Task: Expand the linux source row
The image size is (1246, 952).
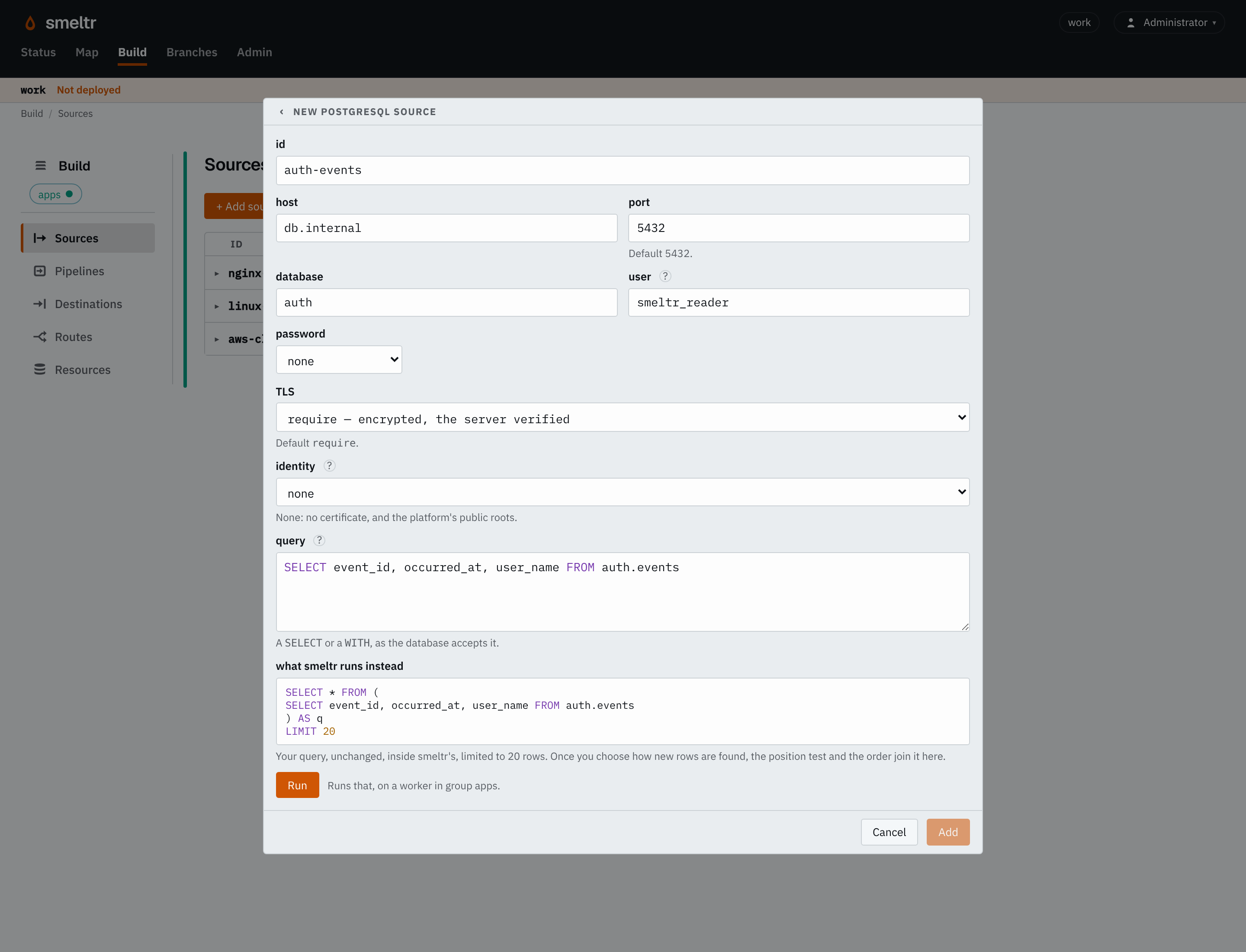Action: pyautogui.click(x=216, y=306)
